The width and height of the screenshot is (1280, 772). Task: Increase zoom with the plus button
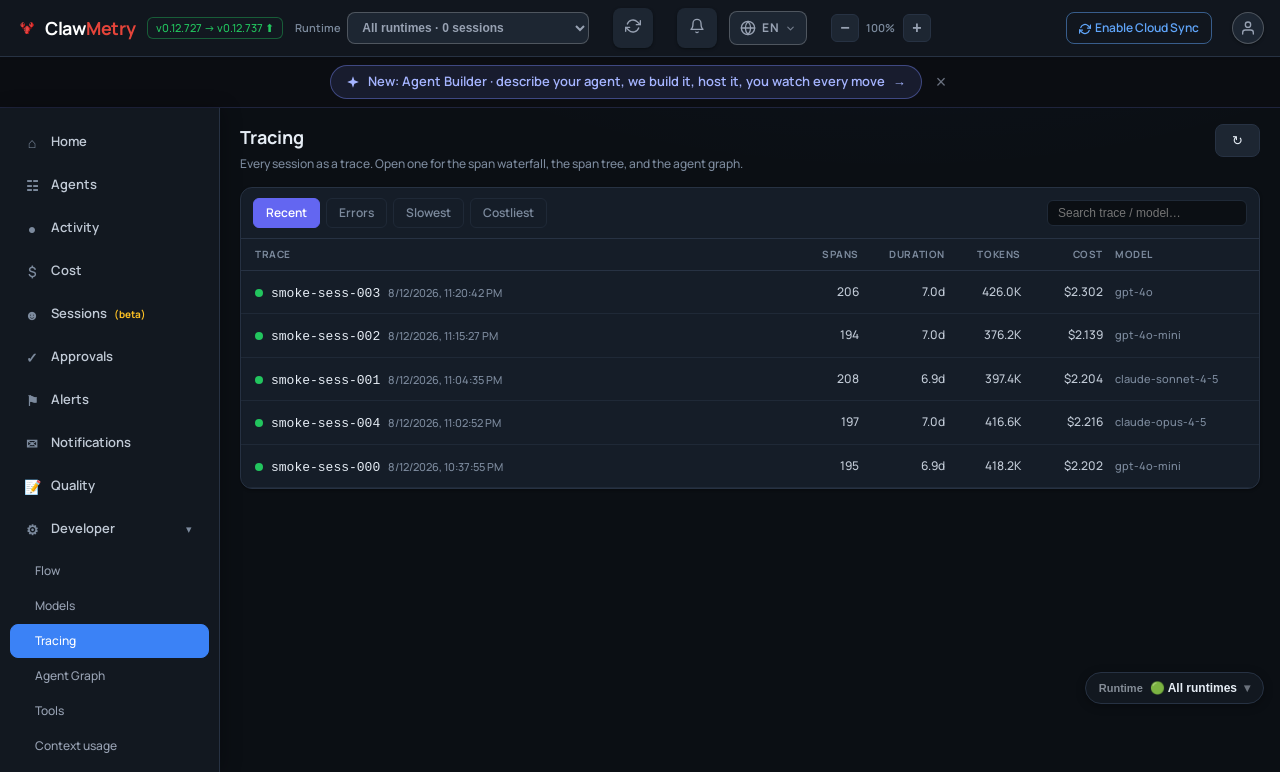(x=917, y=28)
